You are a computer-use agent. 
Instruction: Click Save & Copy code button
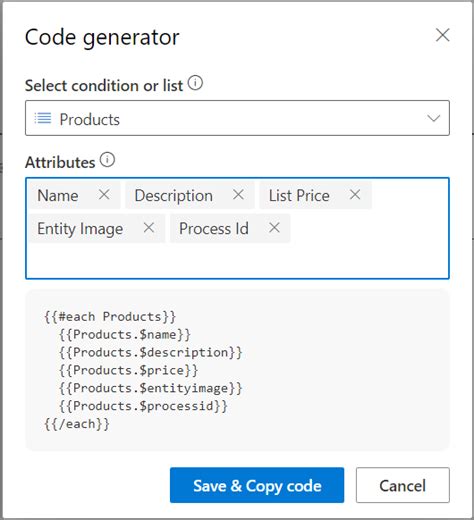tap(257, 485)
